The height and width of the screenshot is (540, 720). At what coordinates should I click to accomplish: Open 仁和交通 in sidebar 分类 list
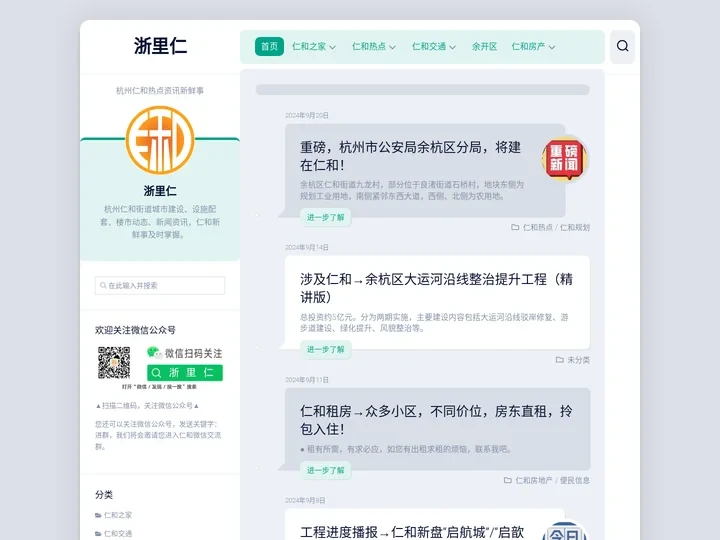pos(118,534)
